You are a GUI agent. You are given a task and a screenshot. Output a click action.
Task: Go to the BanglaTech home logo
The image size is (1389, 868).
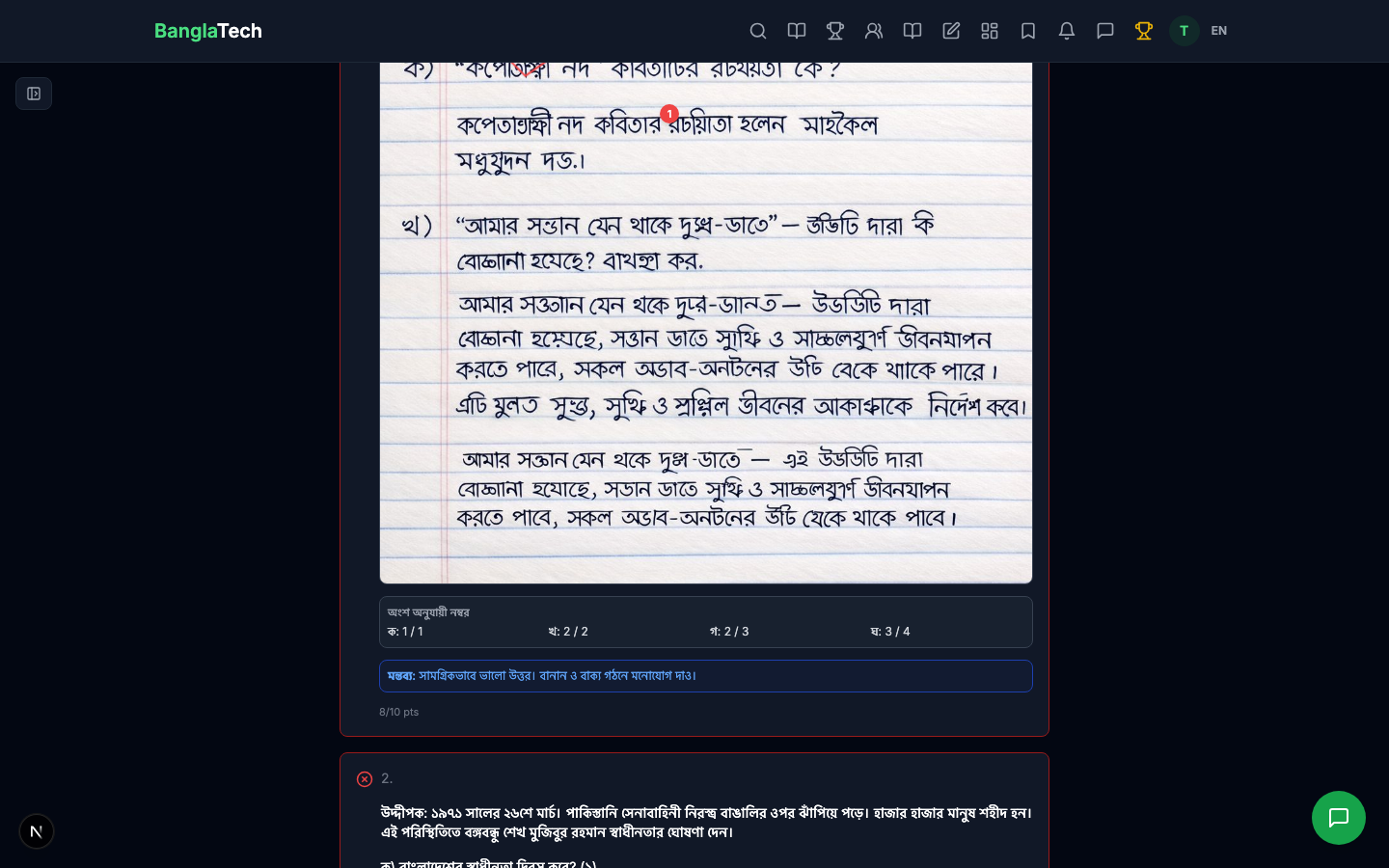click(208, 31)
